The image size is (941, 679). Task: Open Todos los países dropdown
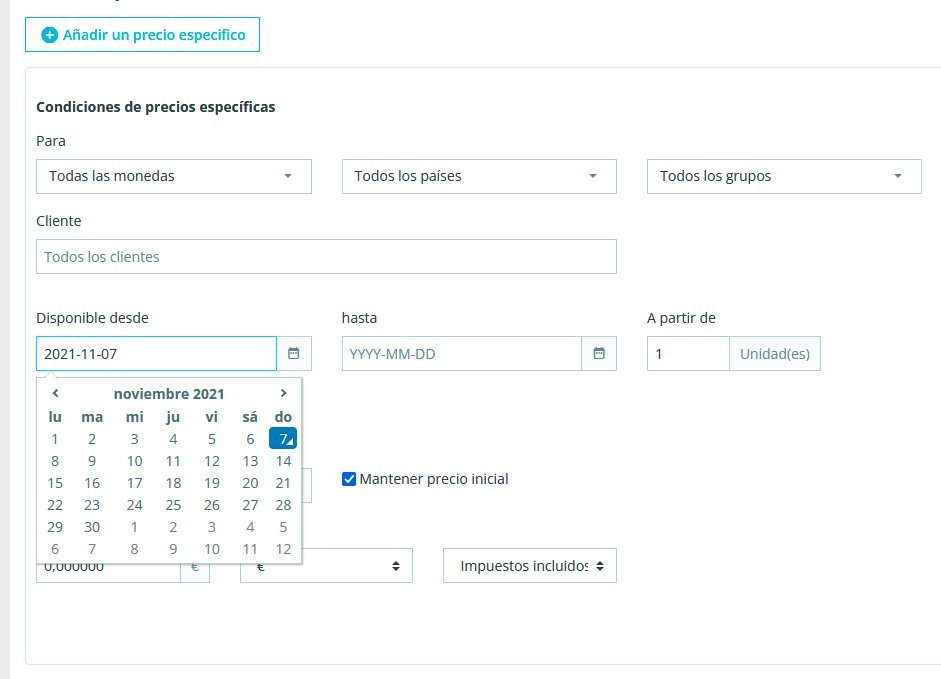[479, 176]
